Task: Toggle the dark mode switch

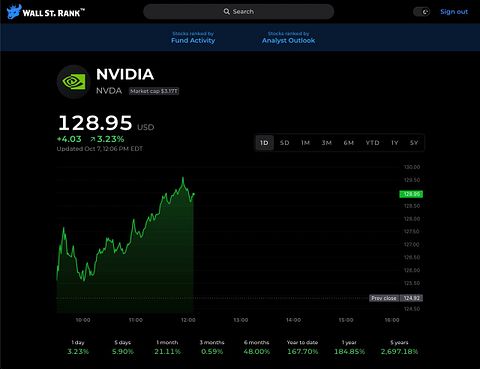Action: [422, 12]
